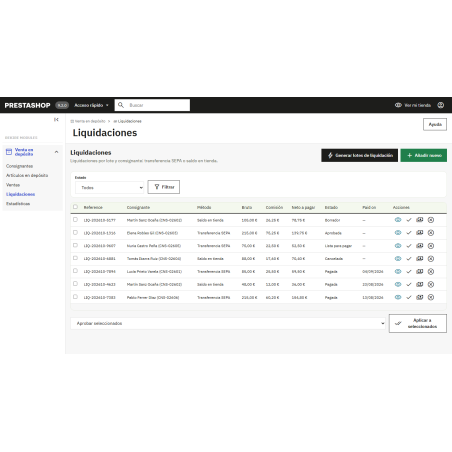Click the Filtrar button

(x=164, y=187)
